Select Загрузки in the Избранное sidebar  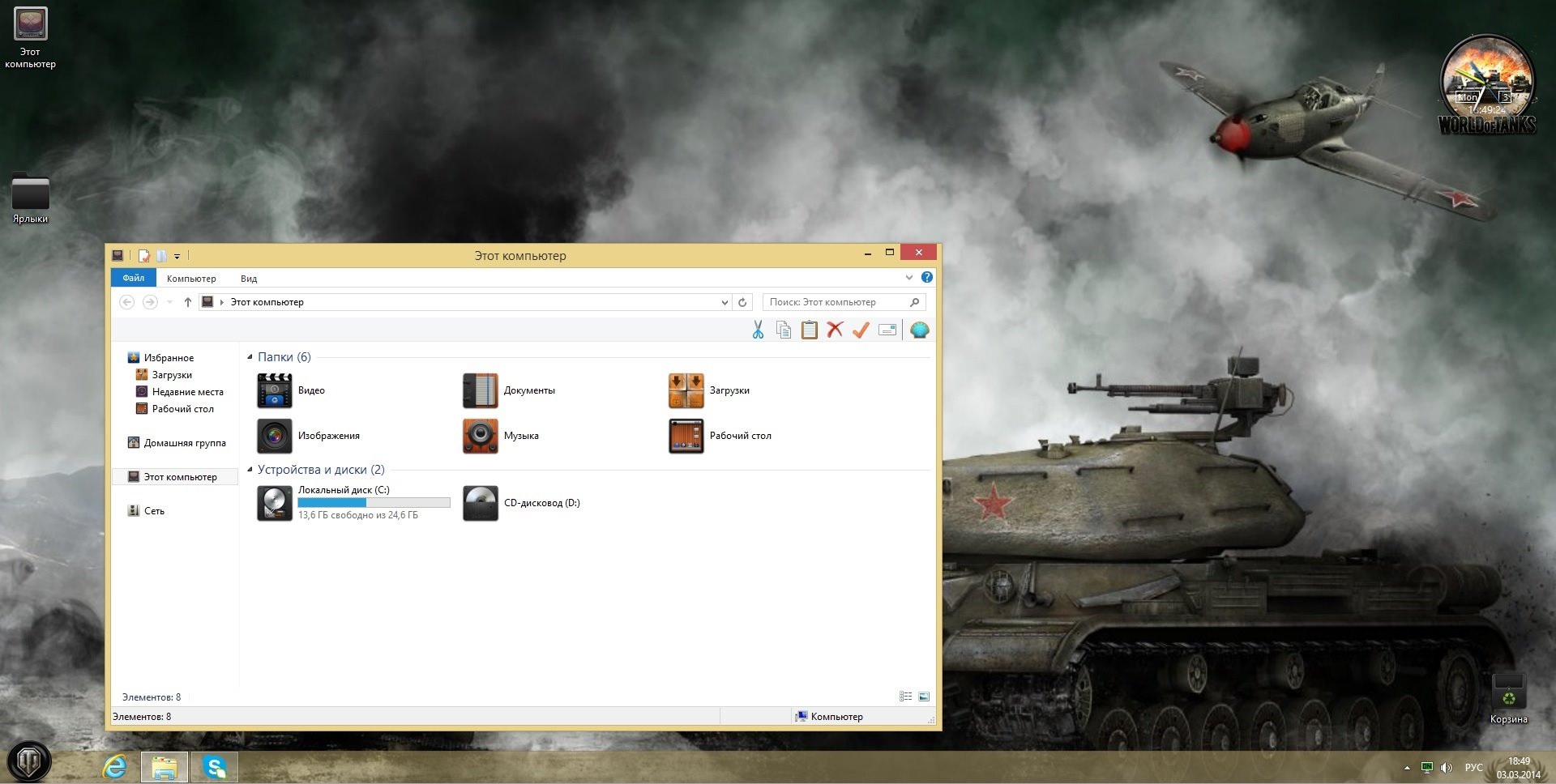click(x=172, y=375)
